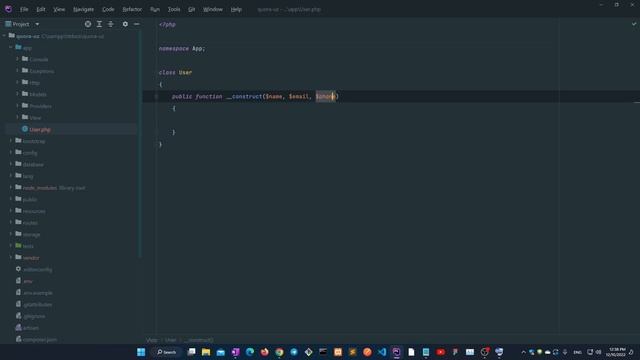This screenshot has height=360, width=640.
Task: Click the User breadcrumb below the editor
Action: 171,340
